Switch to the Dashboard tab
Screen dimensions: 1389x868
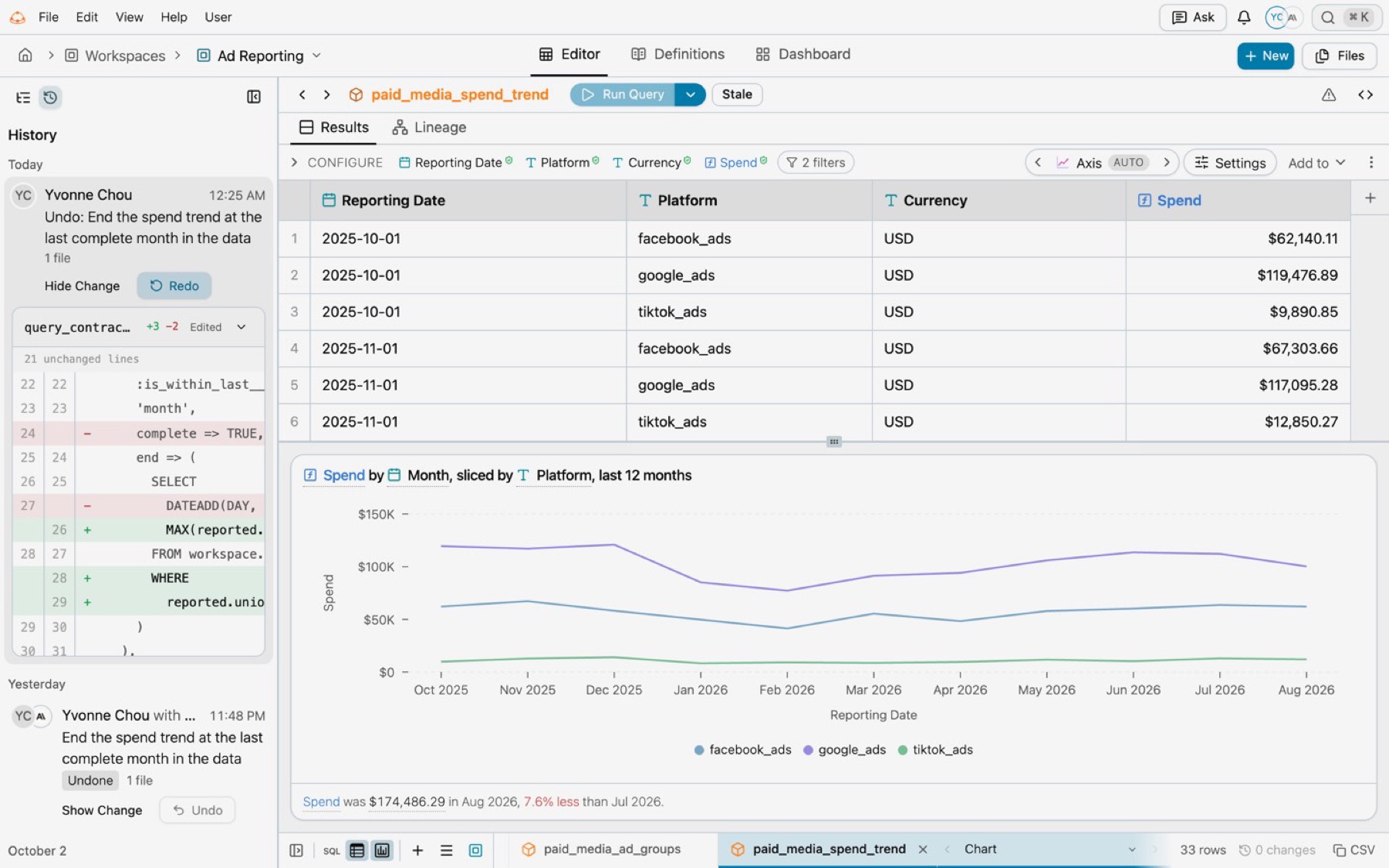click(803, 54)
